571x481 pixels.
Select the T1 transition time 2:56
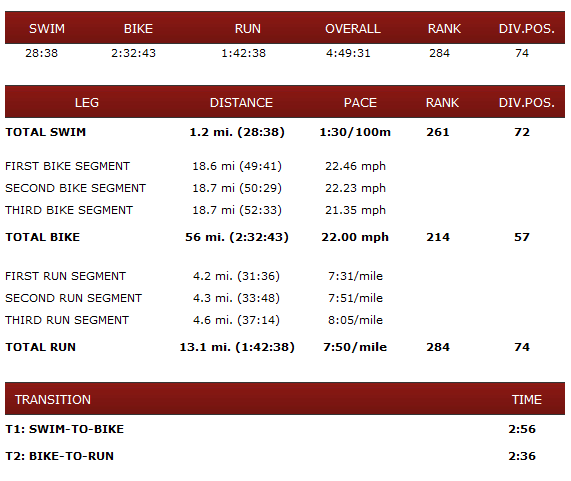tap(522, 429)
